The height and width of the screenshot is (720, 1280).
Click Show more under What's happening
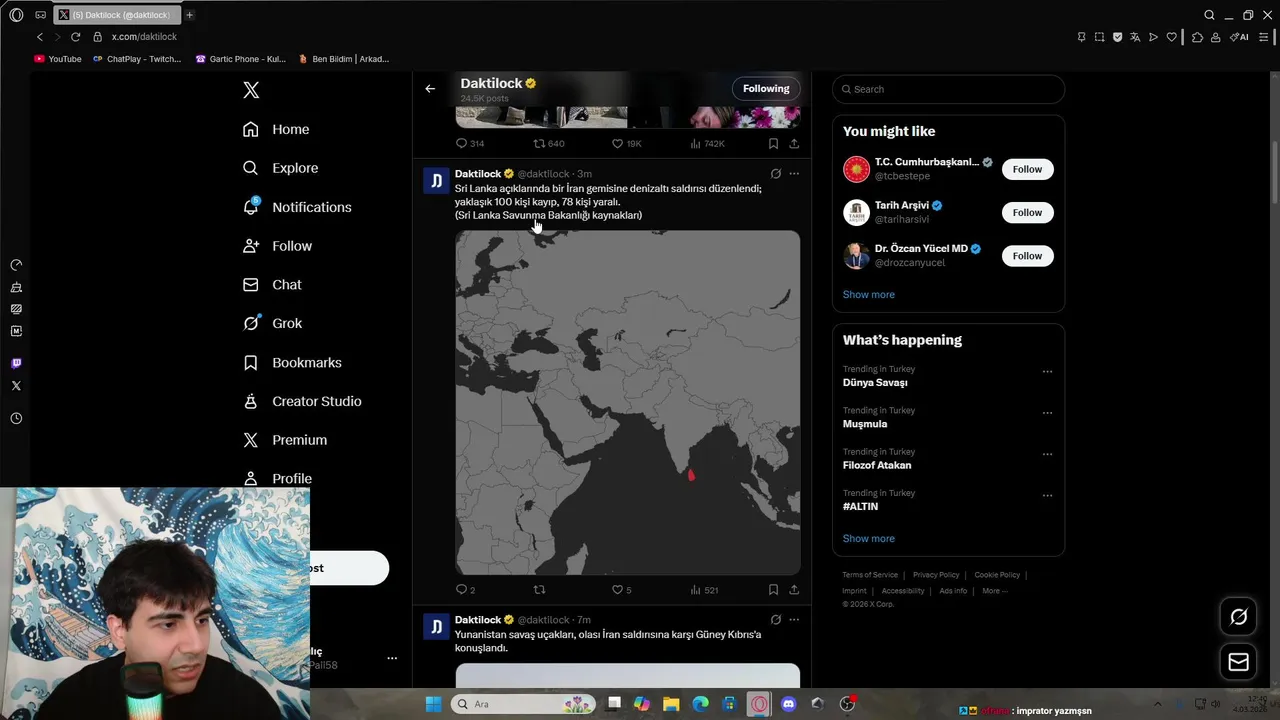click(868, 539)
